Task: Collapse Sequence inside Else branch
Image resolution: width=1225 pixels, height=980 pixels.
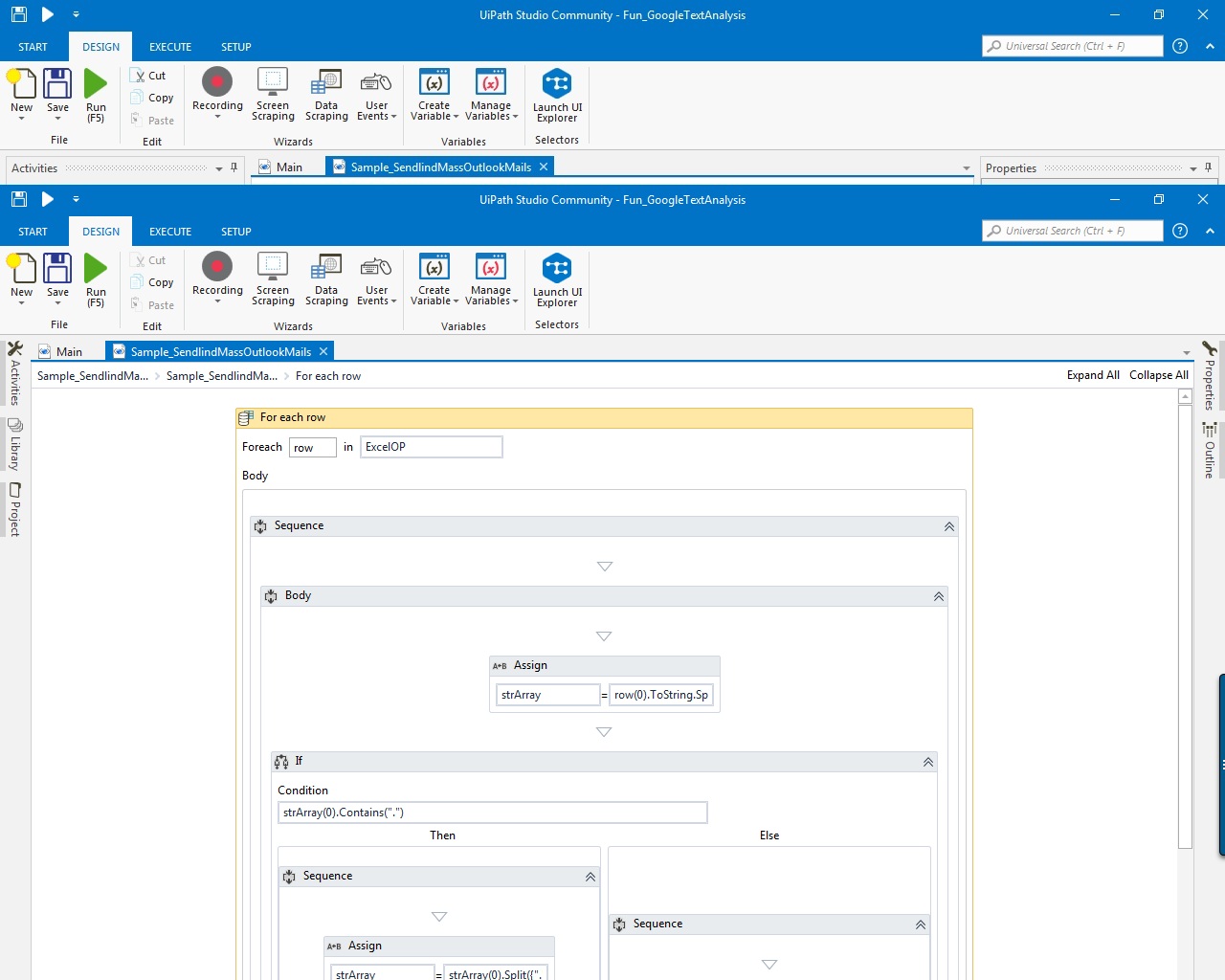Action: (921, 924)
